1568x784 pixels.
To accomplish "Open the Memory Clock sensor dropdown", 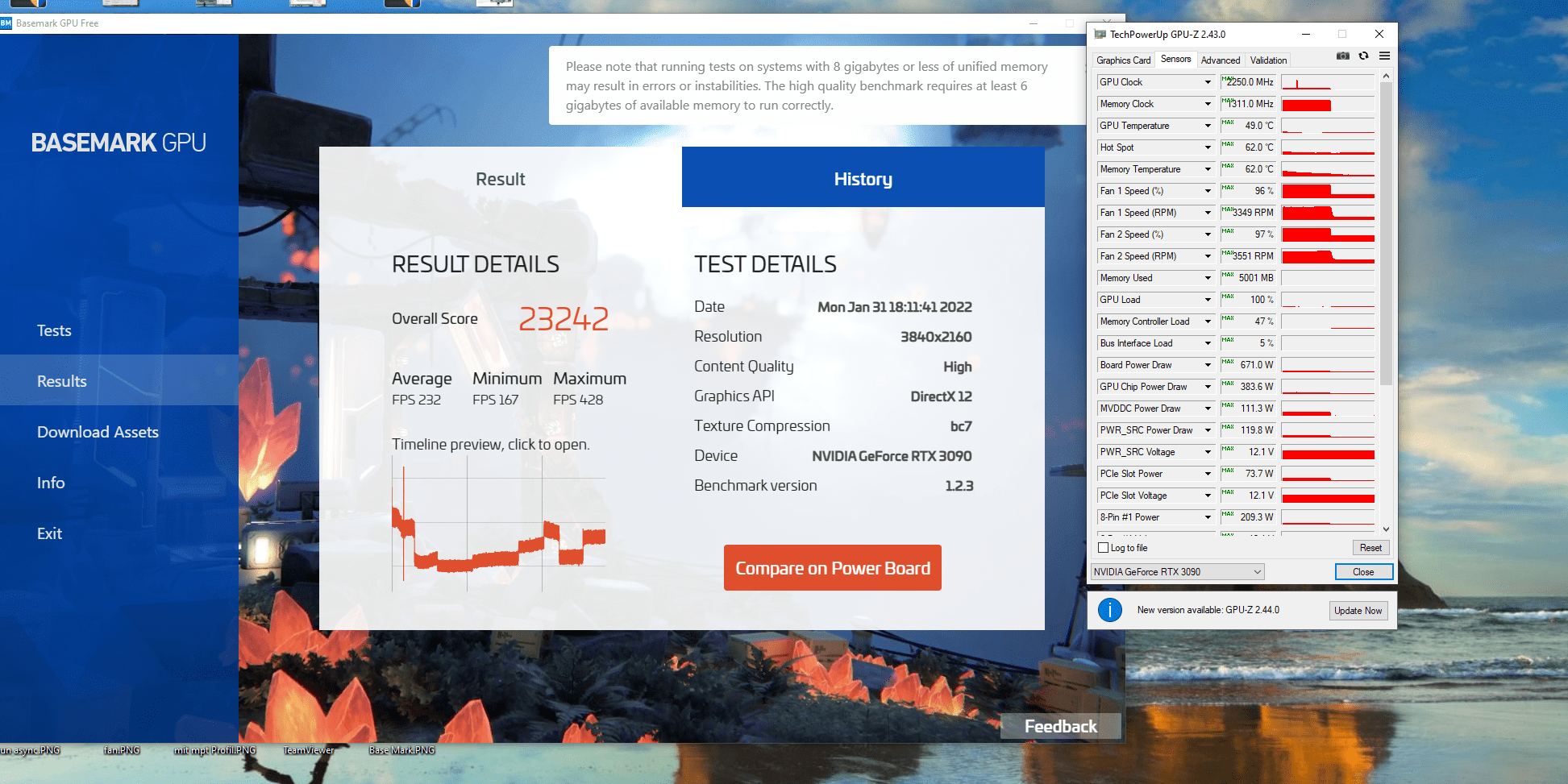I will pos(1208,104).
